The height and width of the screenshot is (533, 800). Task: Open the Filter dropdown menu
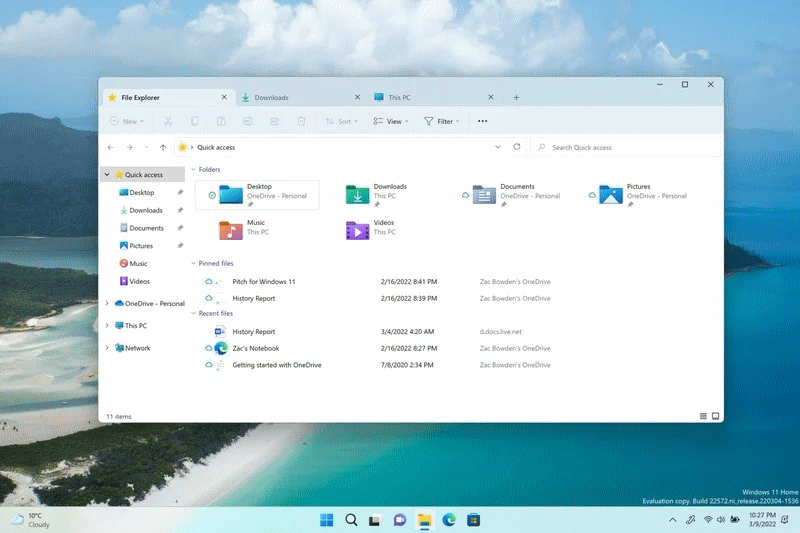pos(441,121)
